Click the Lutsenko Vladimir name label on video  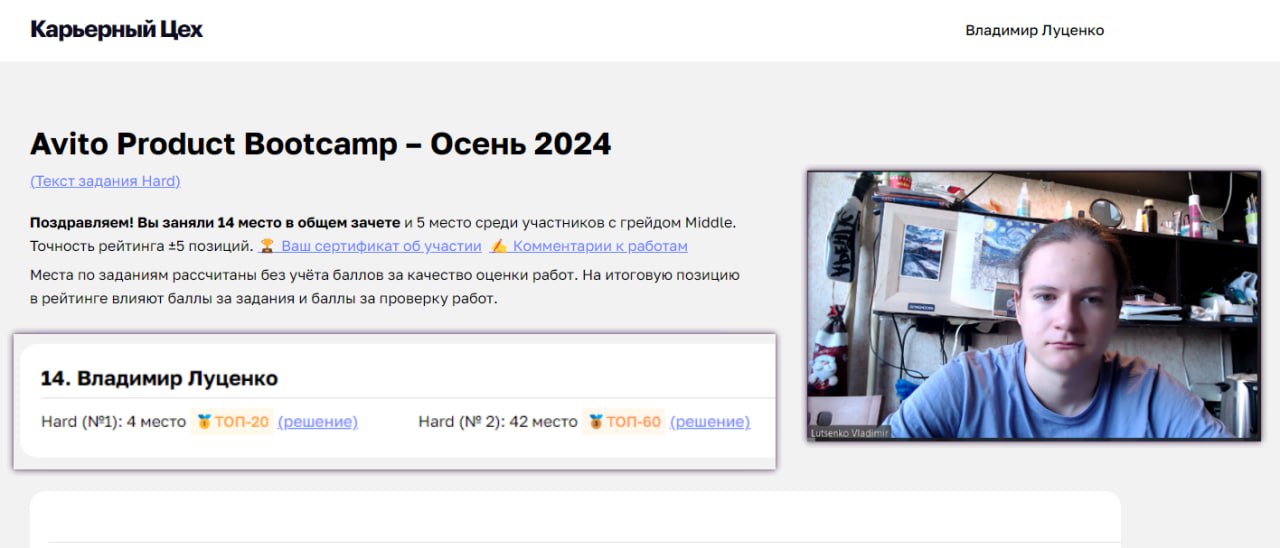coord(849,433)
